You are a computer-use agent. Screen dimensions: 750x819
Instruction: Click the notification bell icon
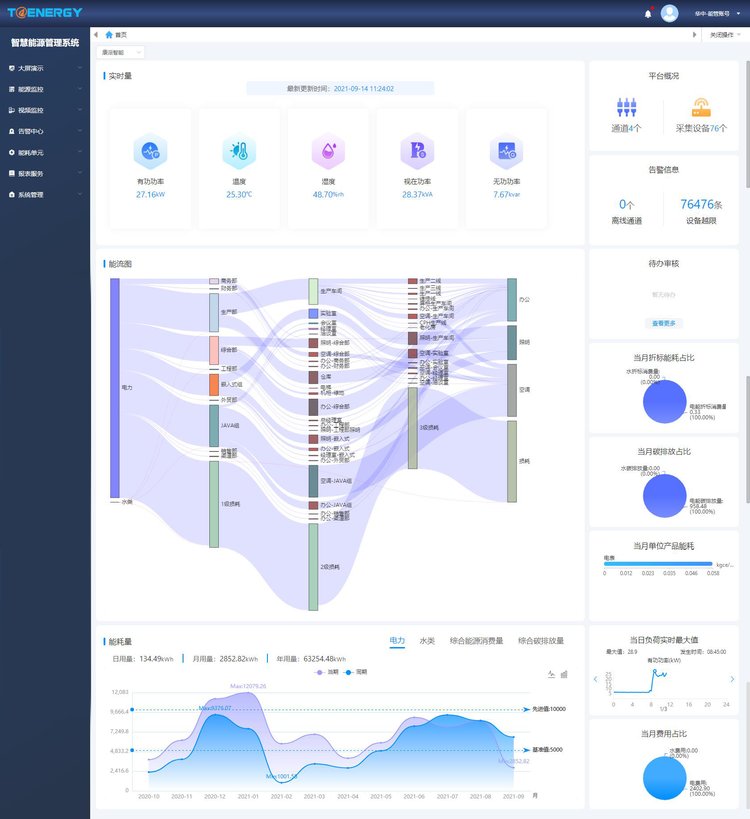(x=648, y=13)
